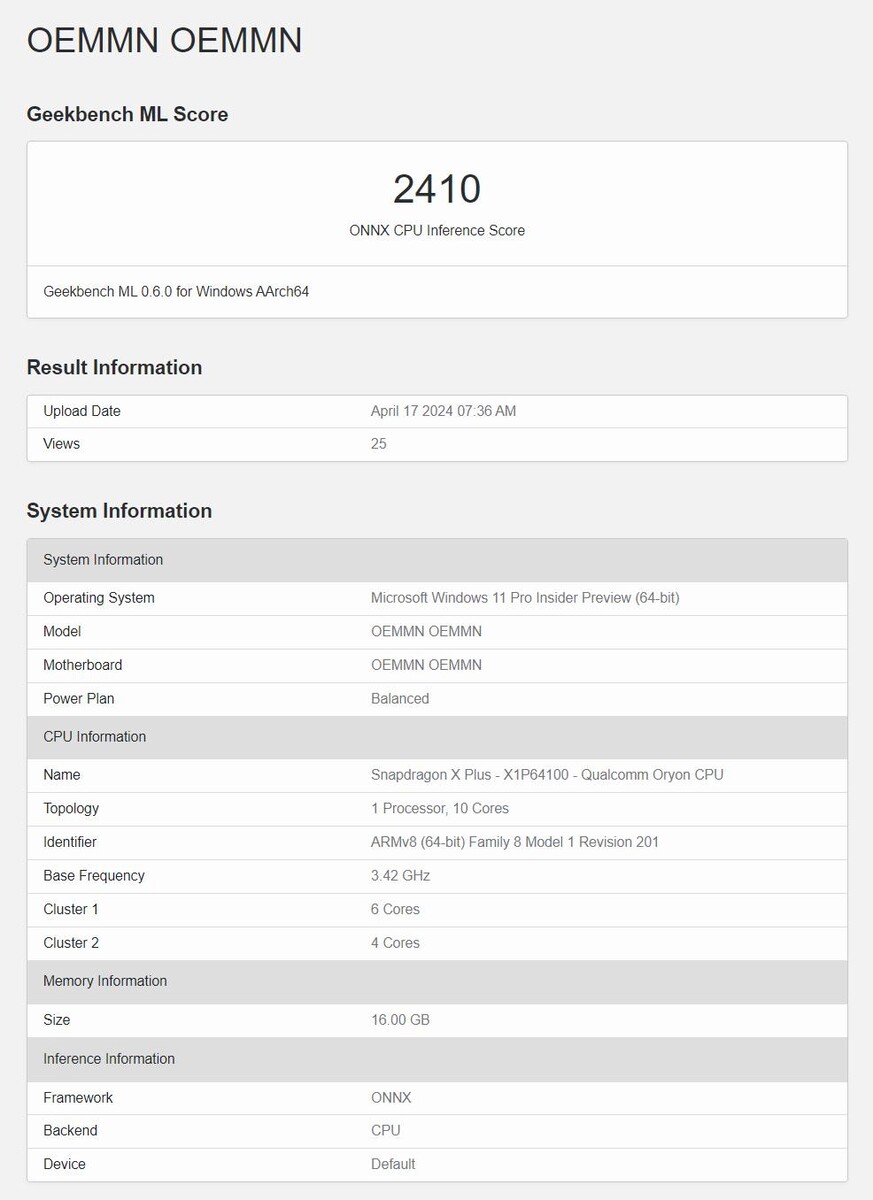Select the Cluster 1 label
873x1200 pixels.
(71, 909)
